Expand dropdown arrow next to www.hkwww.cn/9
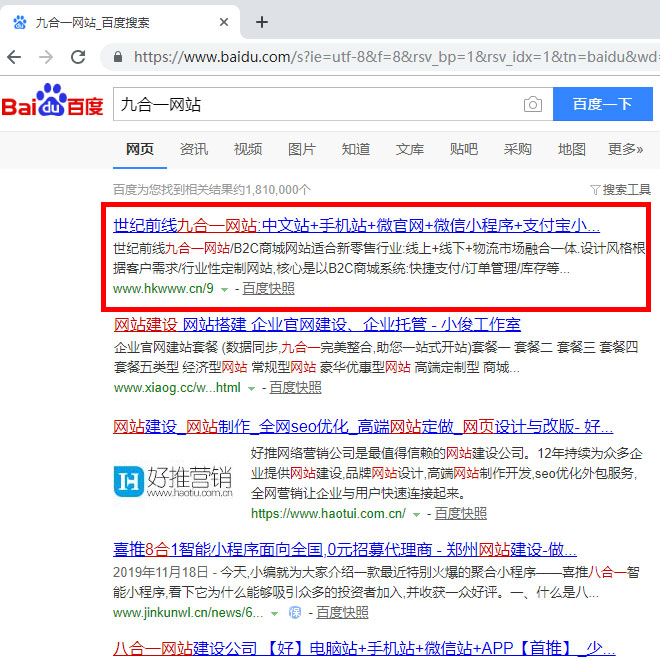 (225, 290)
